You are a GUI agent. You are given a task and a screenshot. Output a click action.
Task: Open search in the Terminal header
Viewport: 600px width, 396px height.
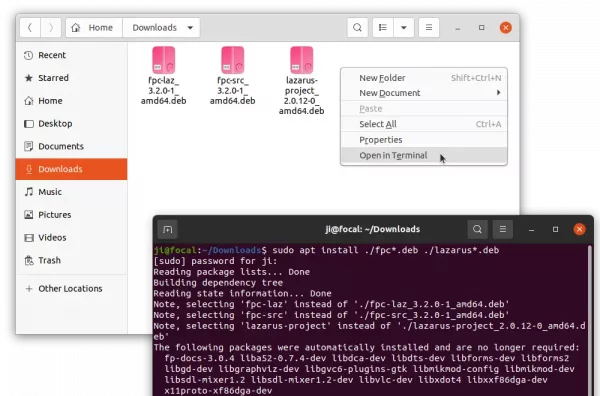477,229
